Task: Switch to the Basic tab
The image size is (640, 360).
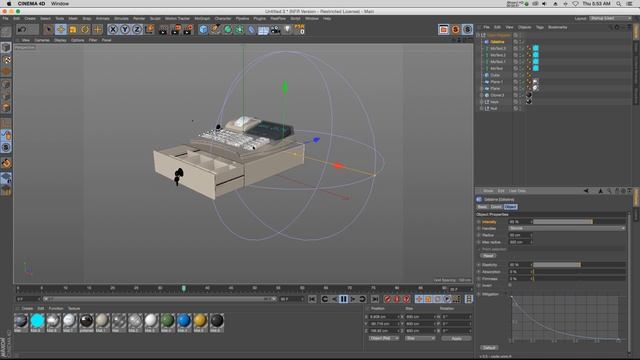Action: click(x=482, y=207)
